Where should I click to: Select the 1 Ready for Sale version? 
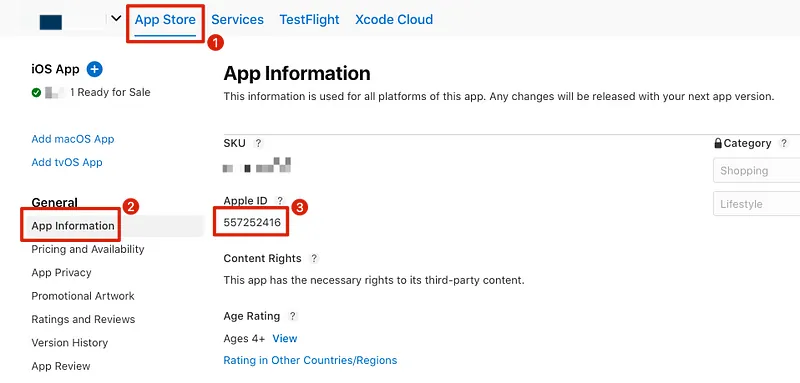pos(110,93)
